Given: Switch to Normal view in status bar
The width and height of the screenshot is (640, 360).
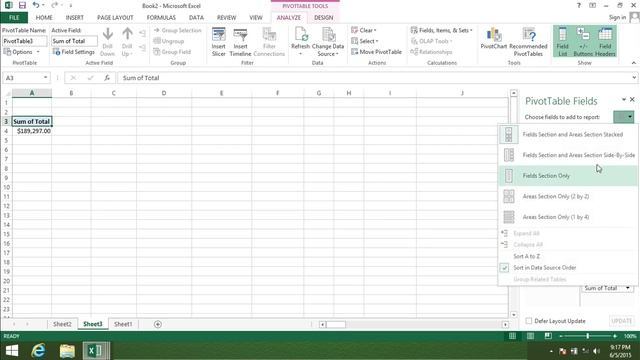Looking at the screenshot, I should [x=512, y=336].
